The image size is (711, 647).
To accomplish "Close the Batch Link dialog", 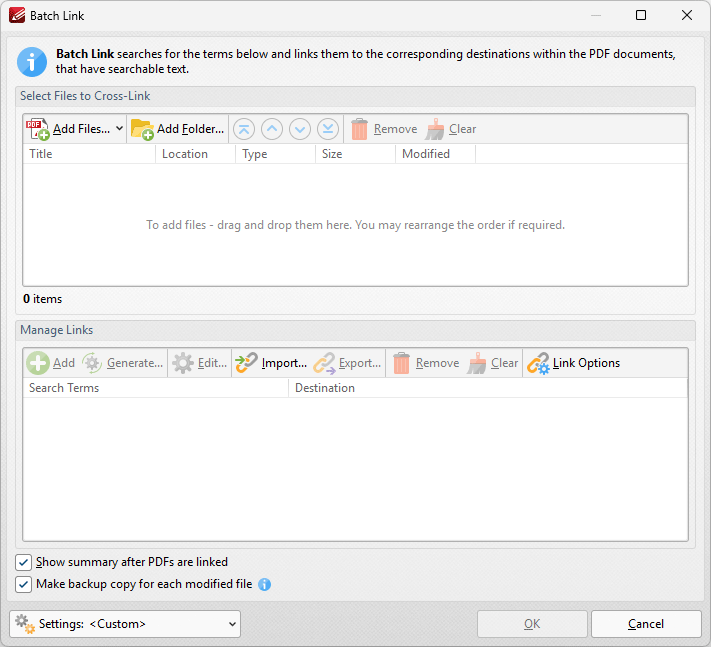I will click(687, 15).
